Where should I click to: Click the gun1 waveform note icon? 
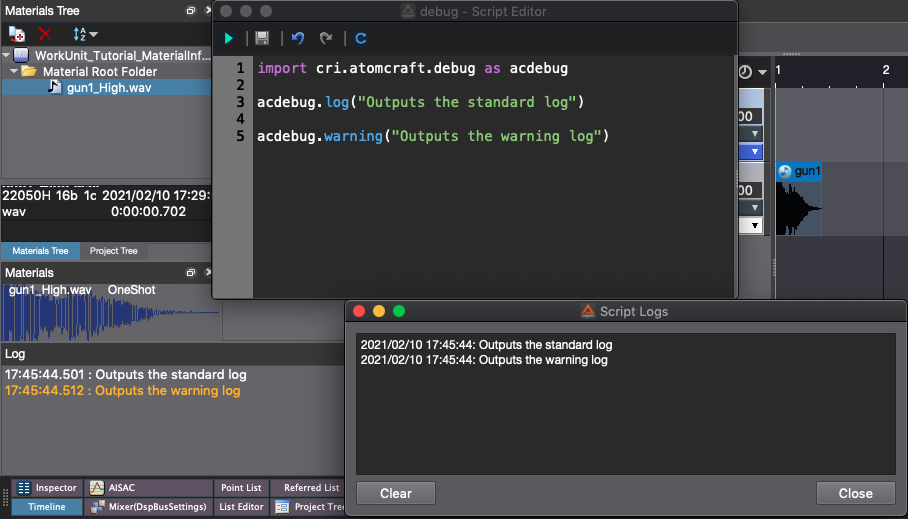click(785, 171)
